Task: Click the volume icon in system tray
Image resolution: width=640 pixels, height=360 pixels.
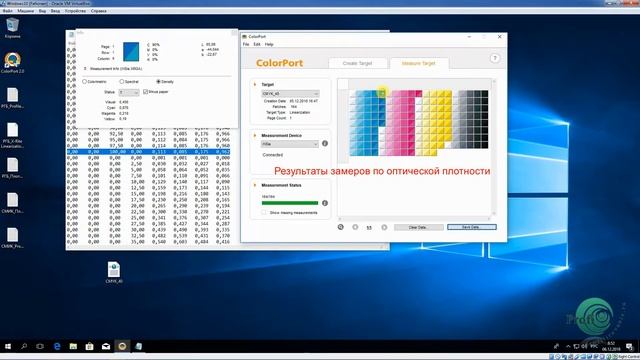Action: click(584, 347)
